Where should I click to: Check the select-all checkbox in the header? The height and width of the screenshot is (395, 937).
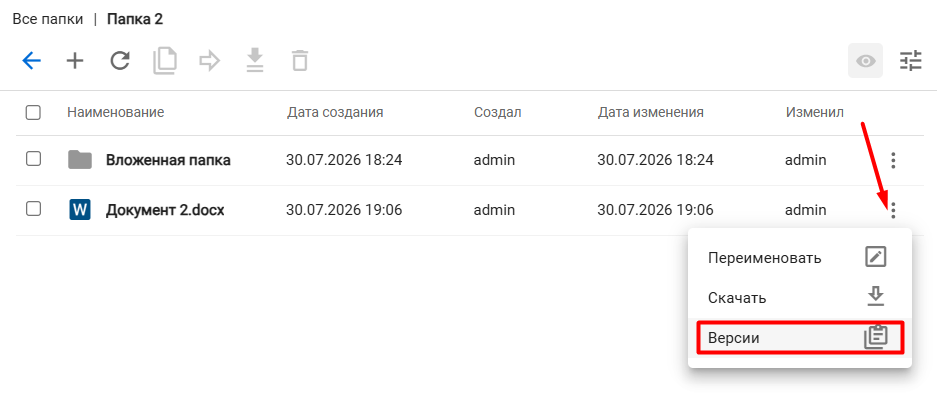(x=33, y=112)
